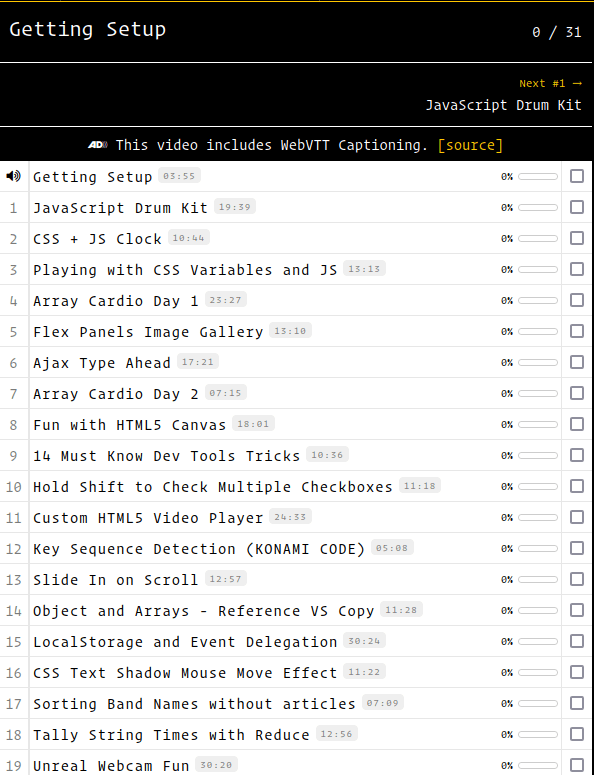Click progress bar for Playing with CSS Variables
This screenshot has height=775, width=594.
(x=538, y=269)
